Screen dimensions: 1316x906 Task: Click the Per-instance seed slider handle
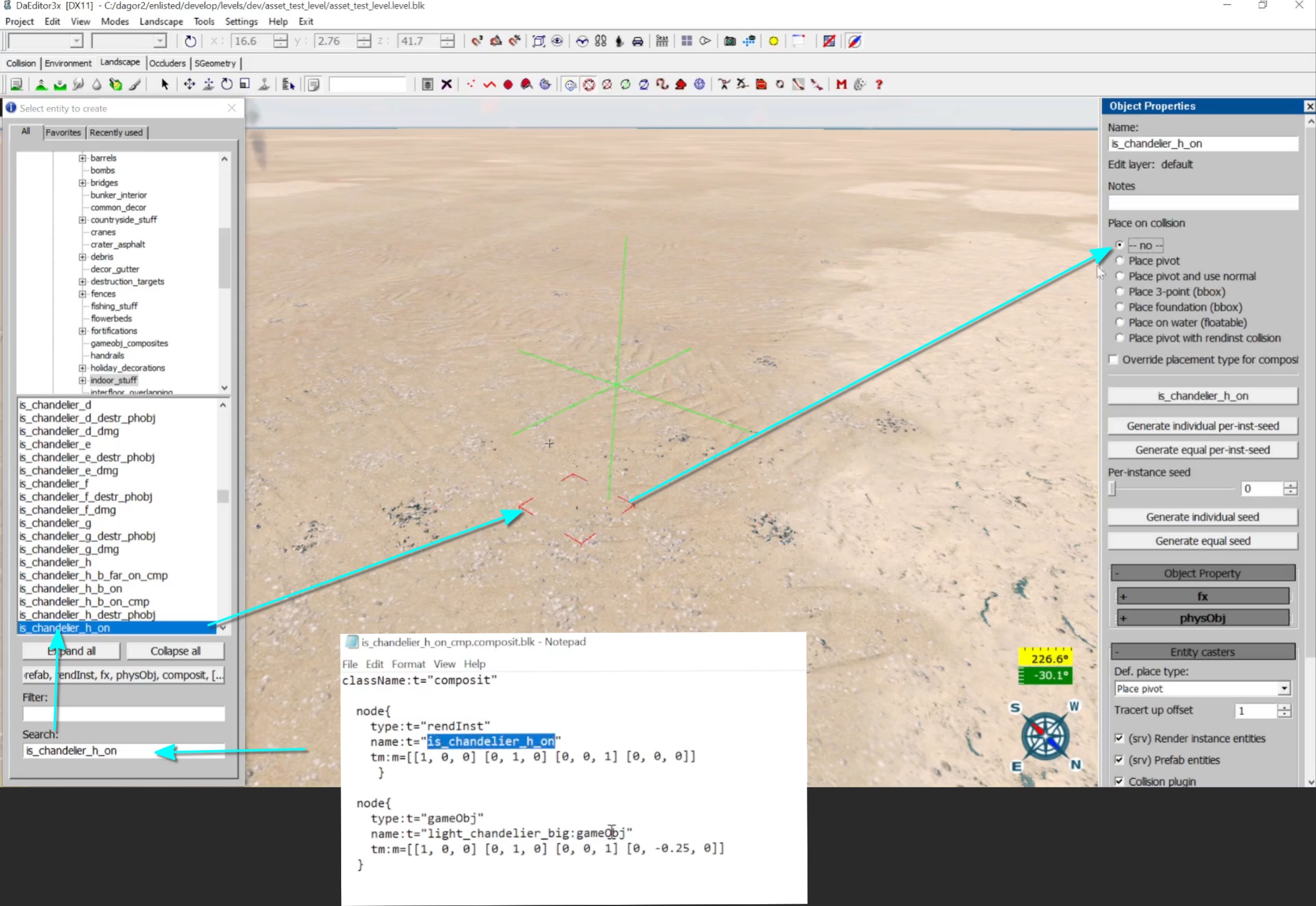(x=1112, y=489)
